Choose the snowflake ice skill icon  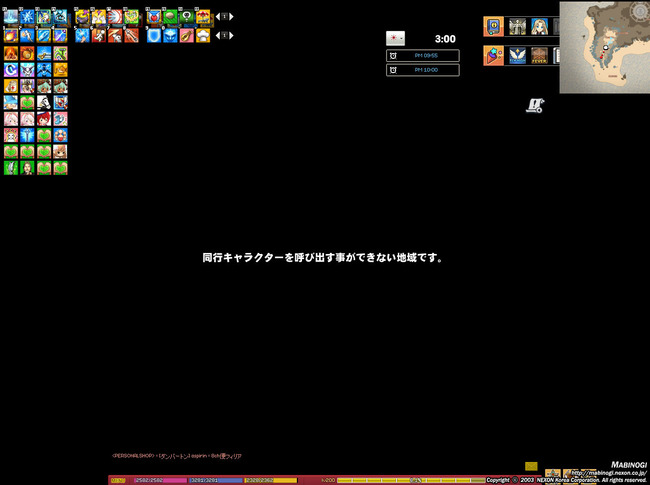(27, 17)
